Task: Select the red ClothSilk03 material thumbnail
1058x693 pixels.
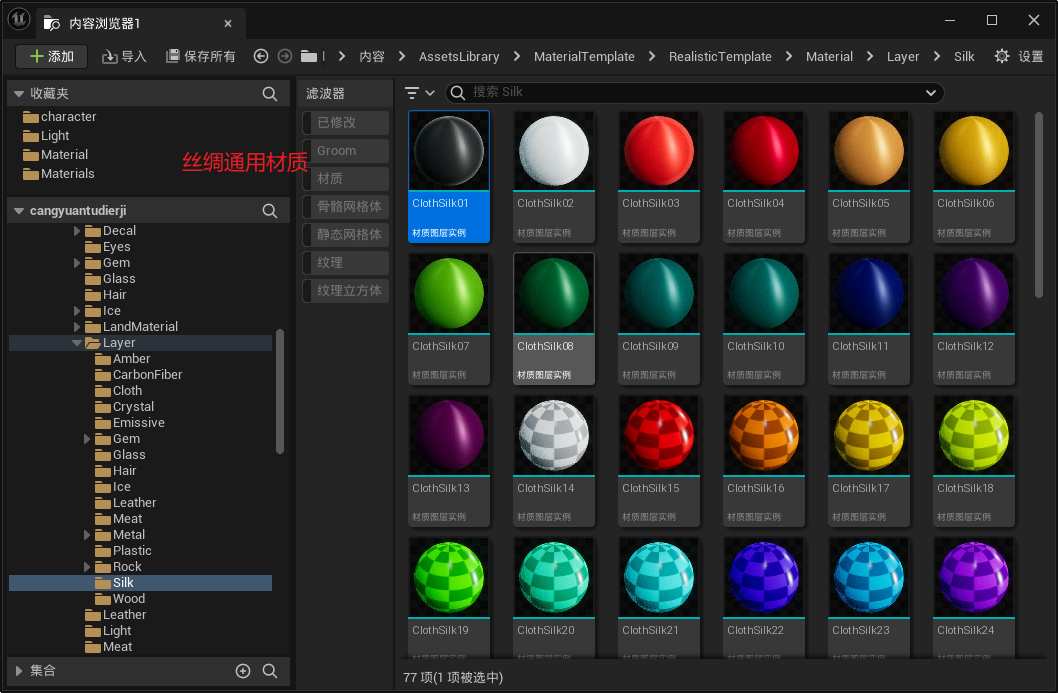Action: (658, 150)
